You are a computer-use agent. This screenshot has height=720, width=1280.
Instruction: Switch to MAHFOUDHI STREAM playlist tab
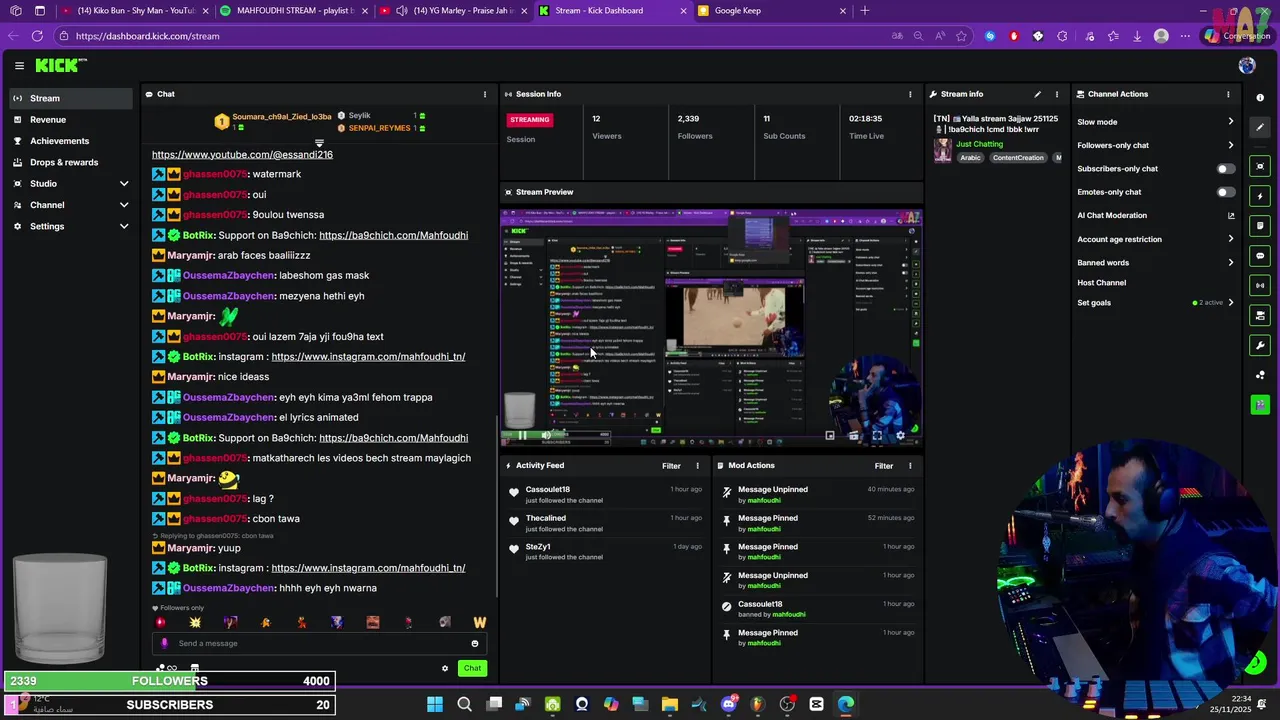[292, 11]
